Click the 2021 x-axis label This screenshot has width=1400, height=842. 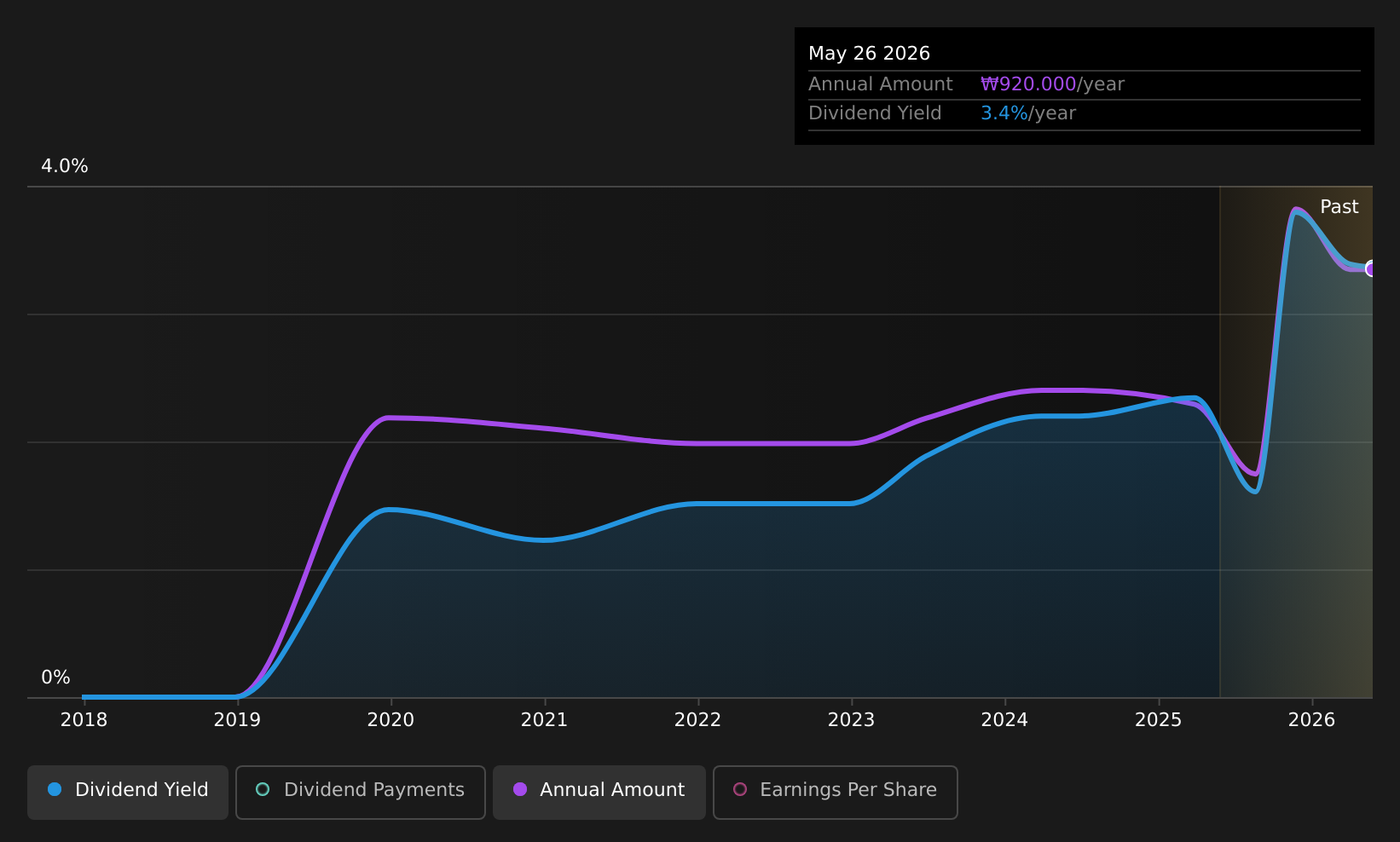544,720
